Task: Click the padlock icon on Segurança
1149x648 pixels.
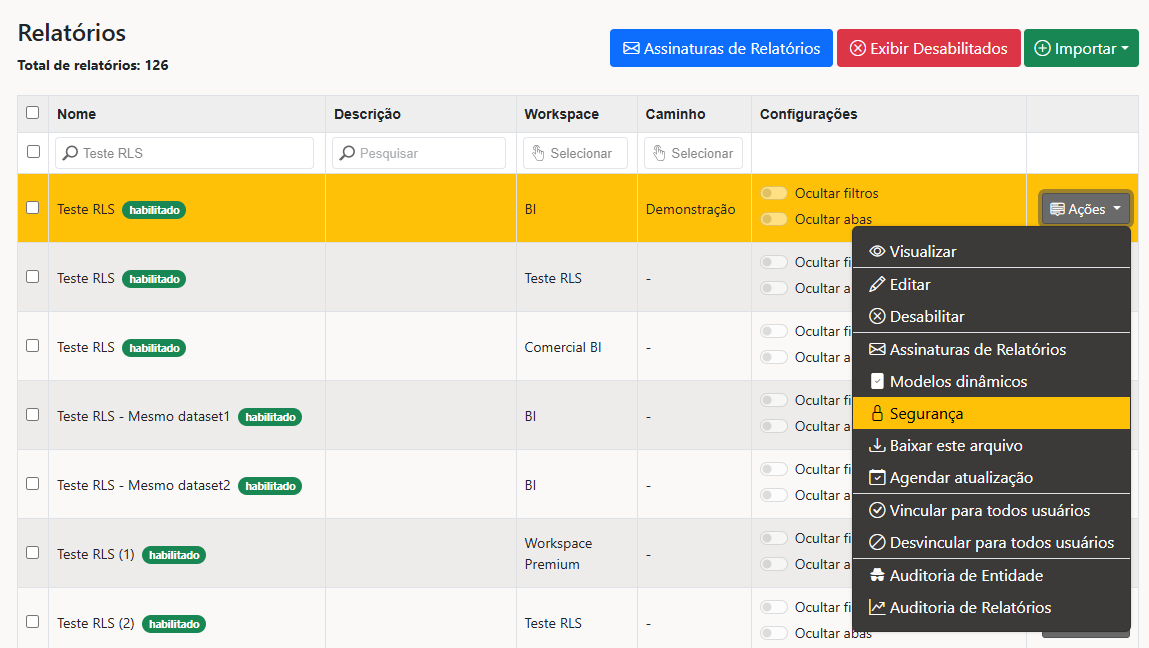Action: [x=876, y=413]
